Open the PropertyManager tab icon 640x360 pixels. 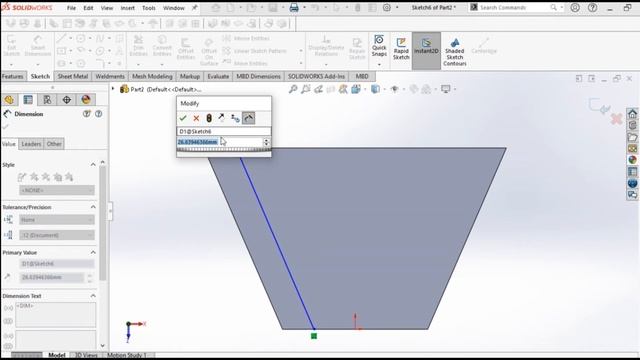(x=28, y=100)
